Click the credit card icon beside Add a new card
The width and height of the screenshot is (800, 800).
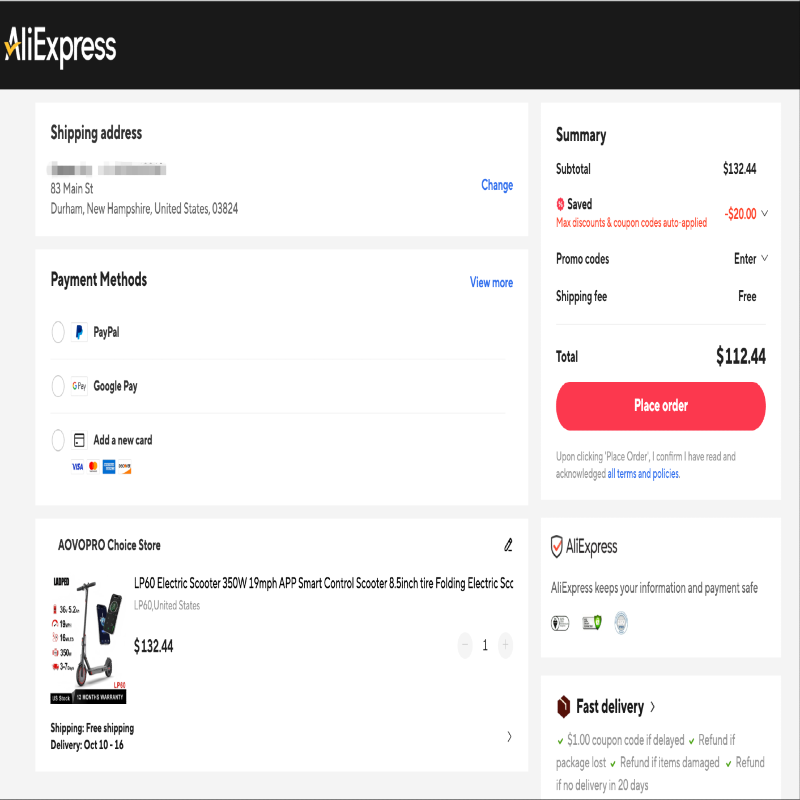coord(80,440)
